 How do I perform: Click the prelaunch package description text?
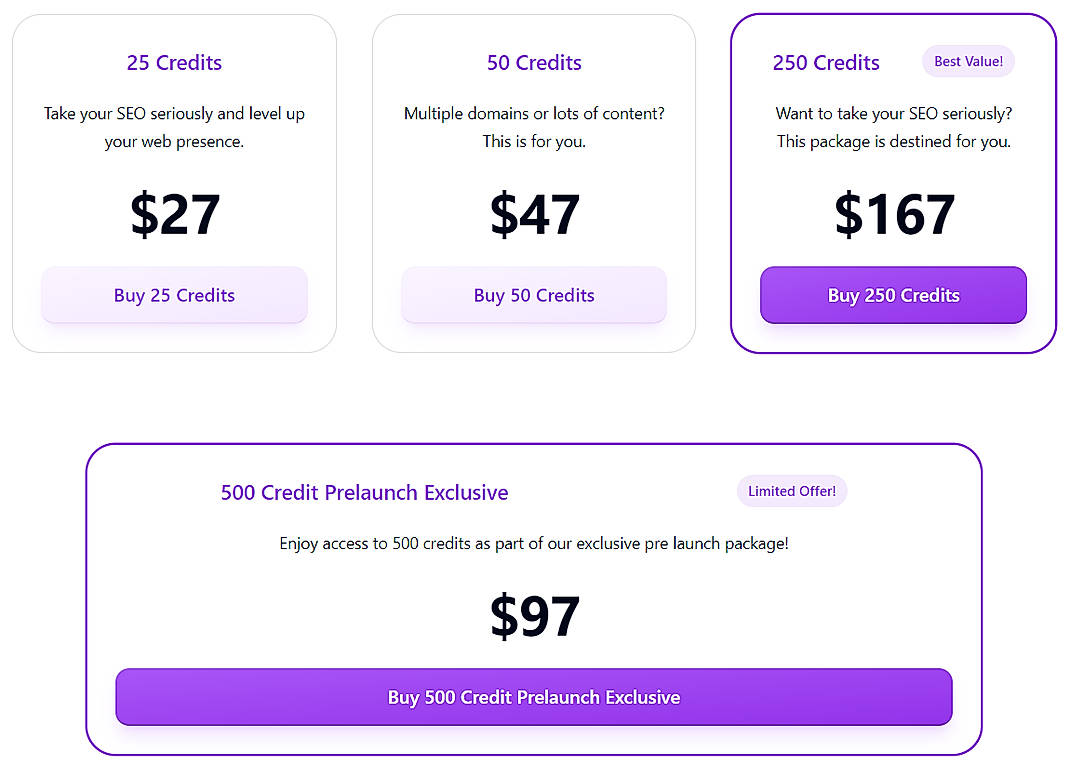click(x=534, y=543)
